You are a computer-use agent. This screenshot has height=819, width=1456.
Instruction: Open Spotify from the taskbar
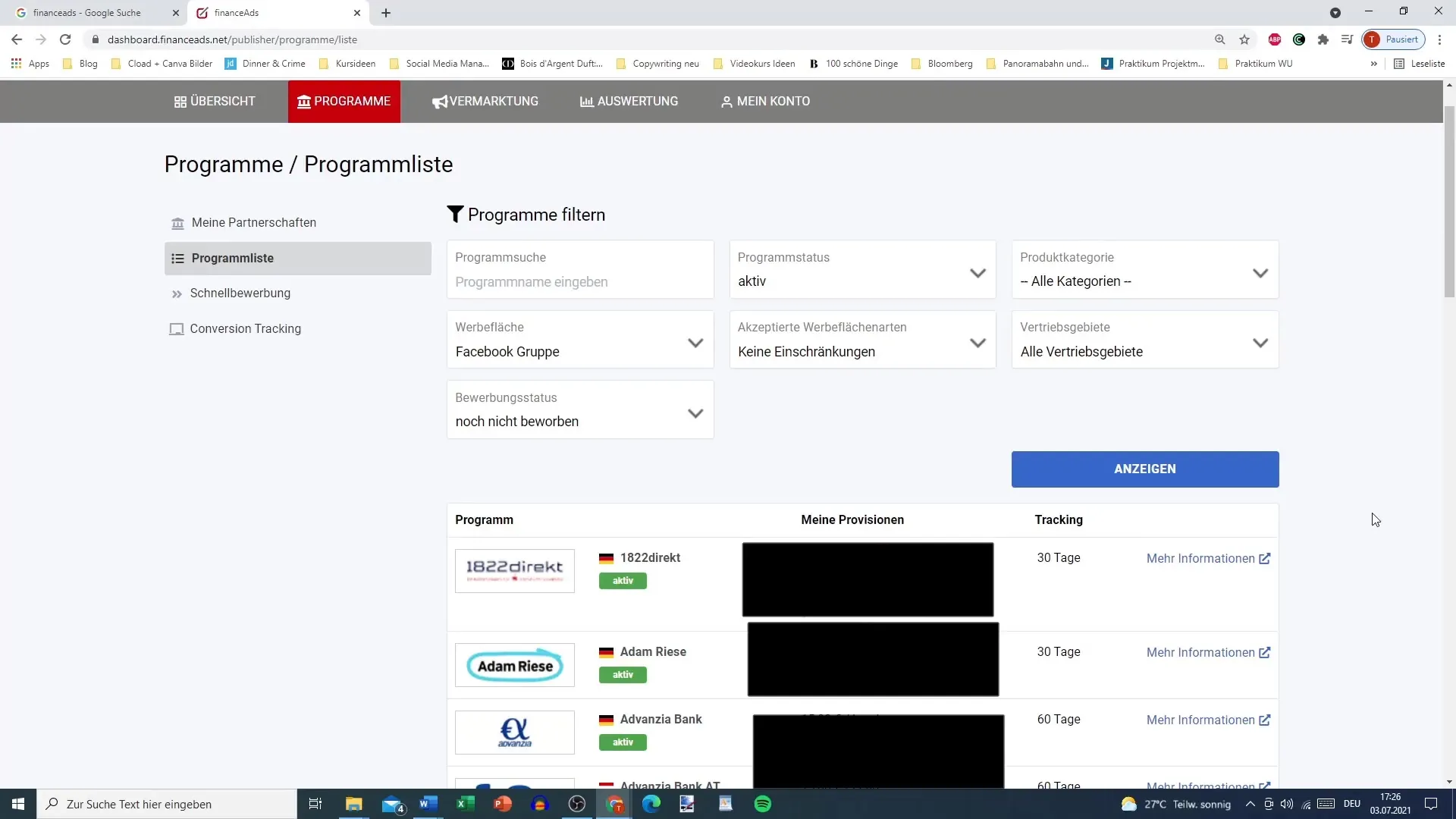click(x=763, y=804)
